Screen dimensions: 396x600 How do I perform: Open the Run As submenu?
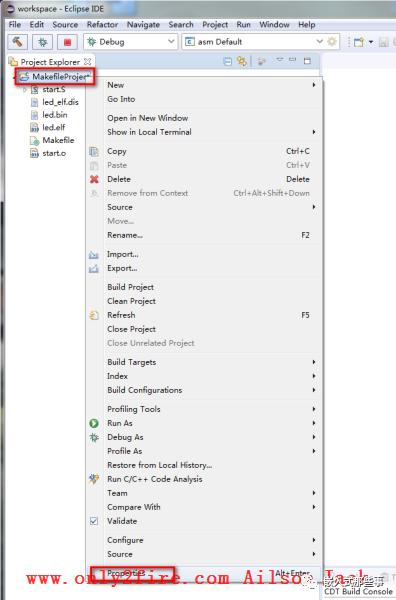[x=120, y=423]
